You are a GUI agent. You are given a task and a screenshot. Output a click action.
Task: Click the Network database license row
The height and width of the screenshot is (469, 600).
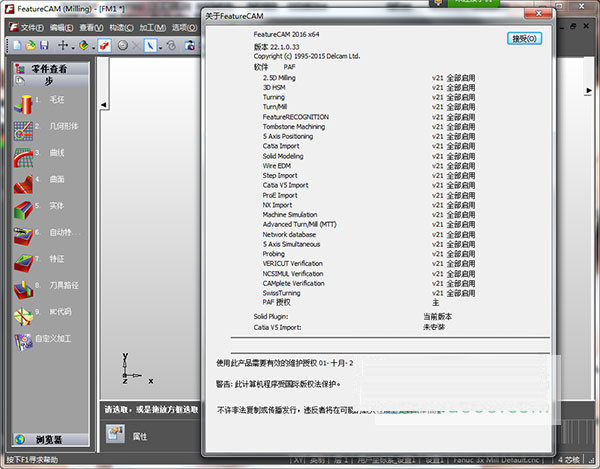pos(369,234)
